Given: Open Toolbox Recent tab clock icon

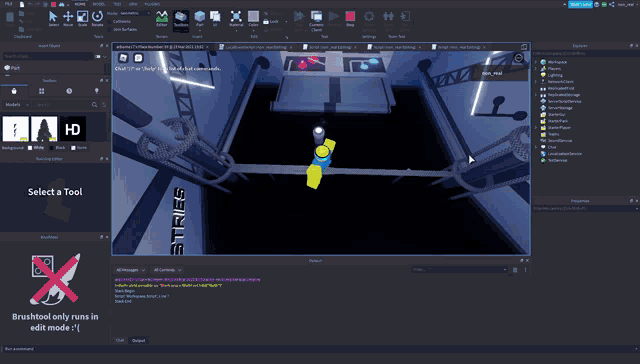Looking at the screenshot, I should coord(69,91).
